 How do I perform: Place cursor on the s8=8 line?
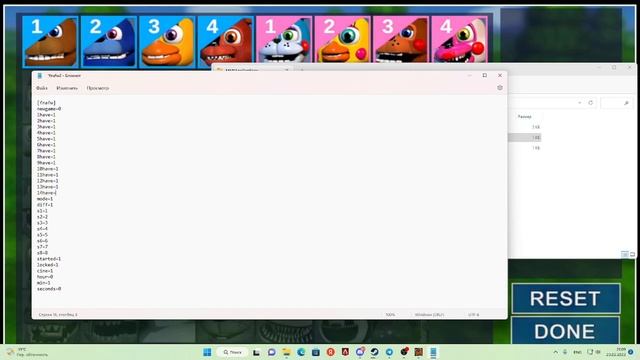tap(42, 253)
